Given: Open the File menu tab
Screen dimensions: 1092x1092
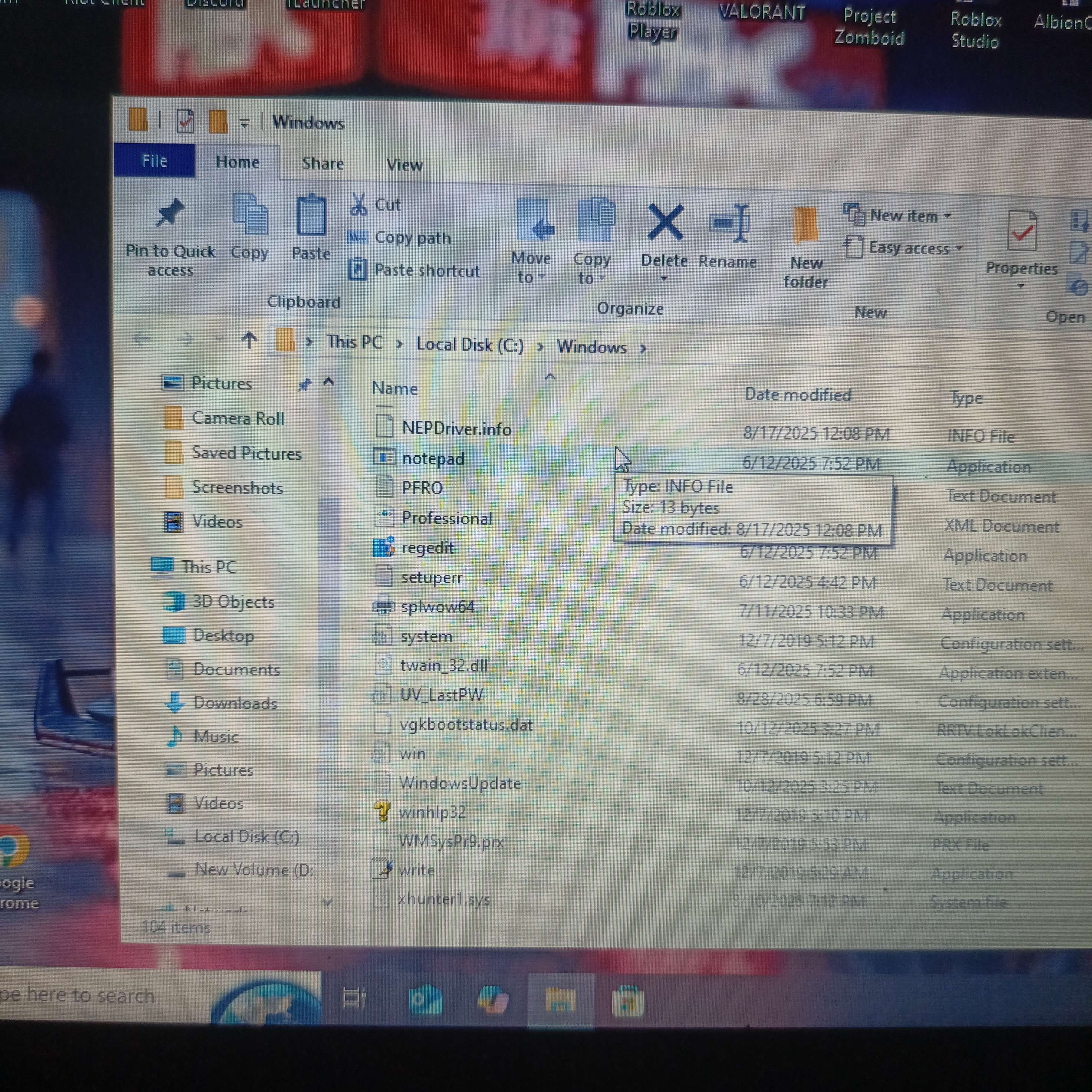Looking at the screenshot, I should click(154, 161).
